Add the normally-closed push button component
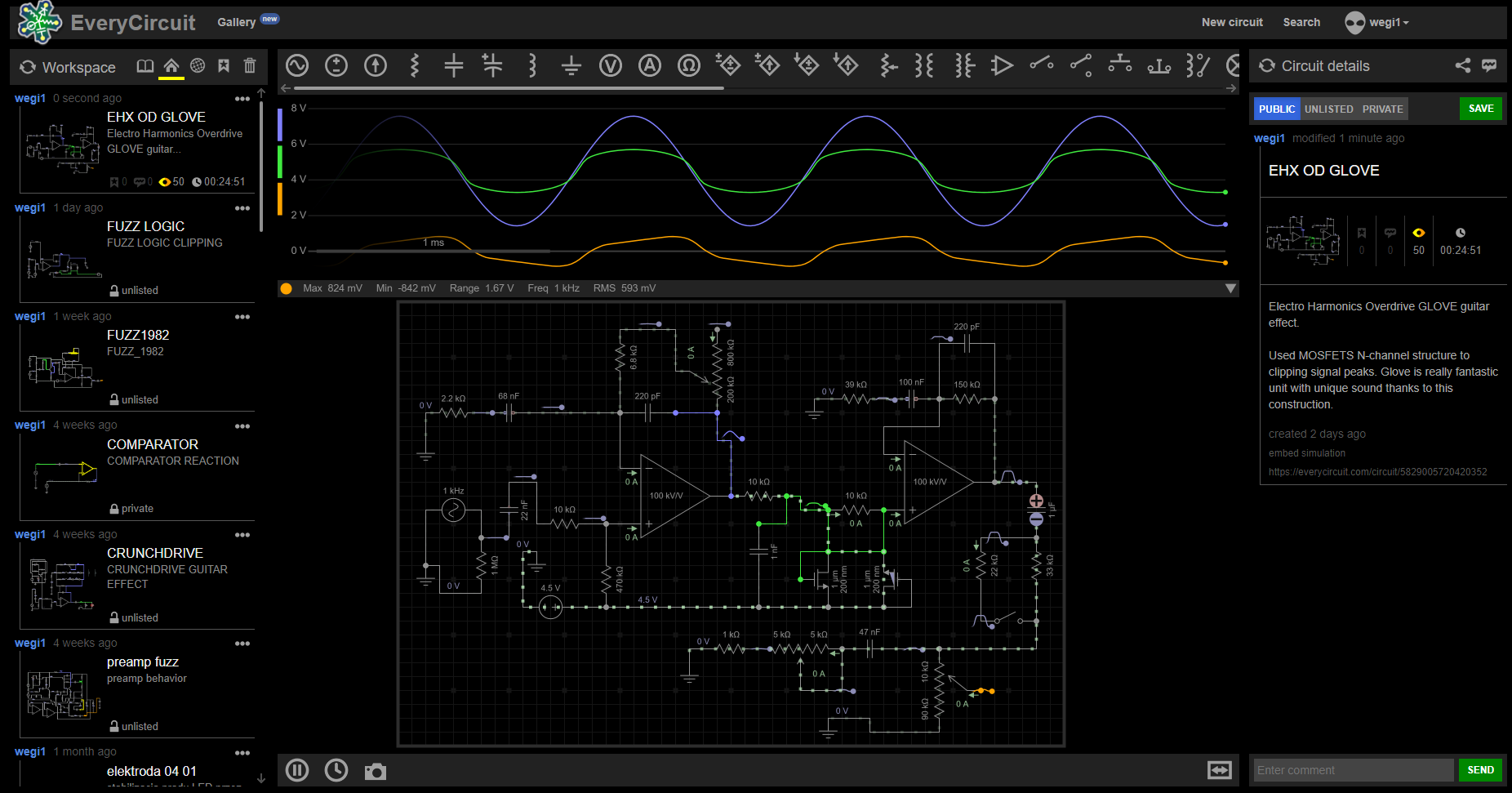Viewport: 1512px width, 793px height. click(1159, 65)
